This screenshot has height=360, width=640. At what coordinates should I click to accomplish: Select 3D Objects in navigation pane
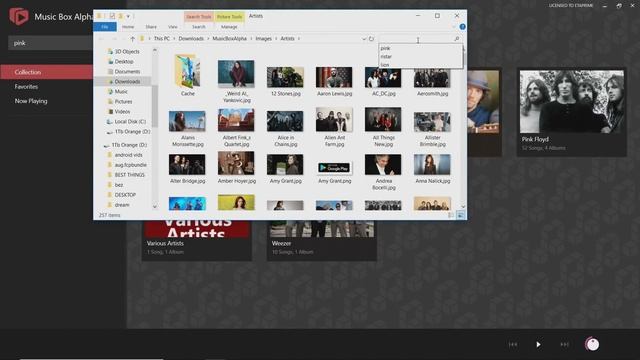tap(127, 51)
